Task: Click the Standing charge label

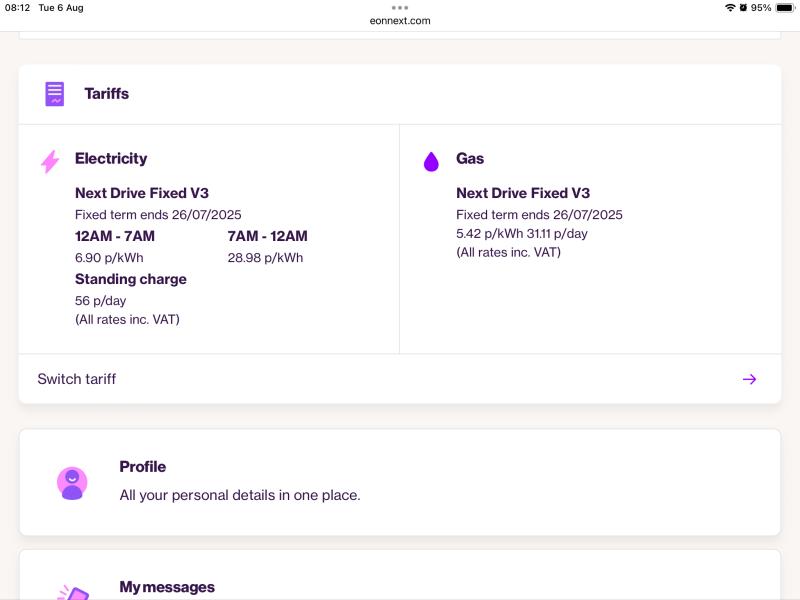Action: point(131,279)
